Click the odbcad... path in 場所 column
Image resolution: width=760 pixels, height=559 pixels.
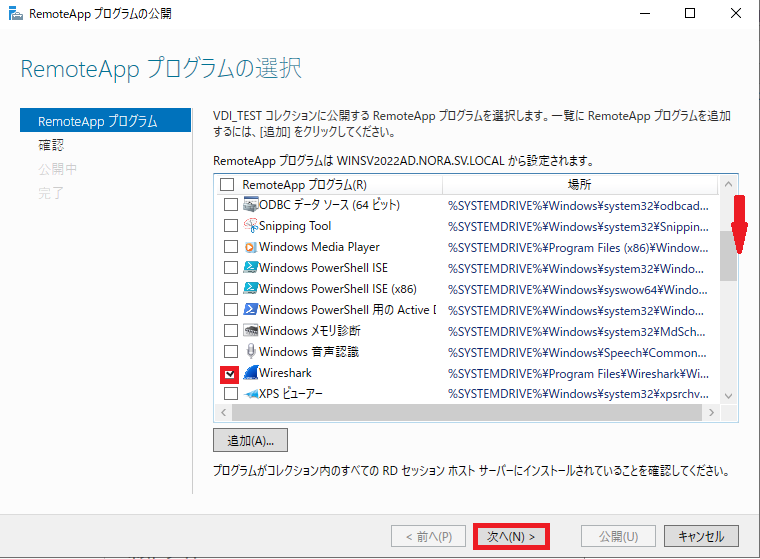coord(578,206)
